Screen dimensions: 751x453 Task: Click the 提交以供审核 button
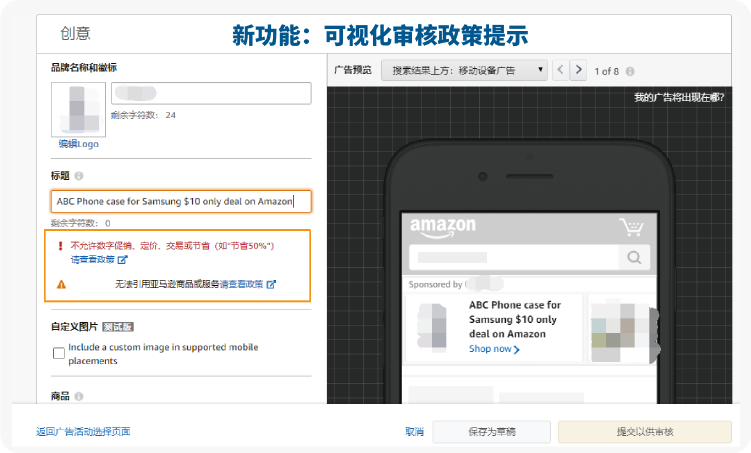click(645, 431)
